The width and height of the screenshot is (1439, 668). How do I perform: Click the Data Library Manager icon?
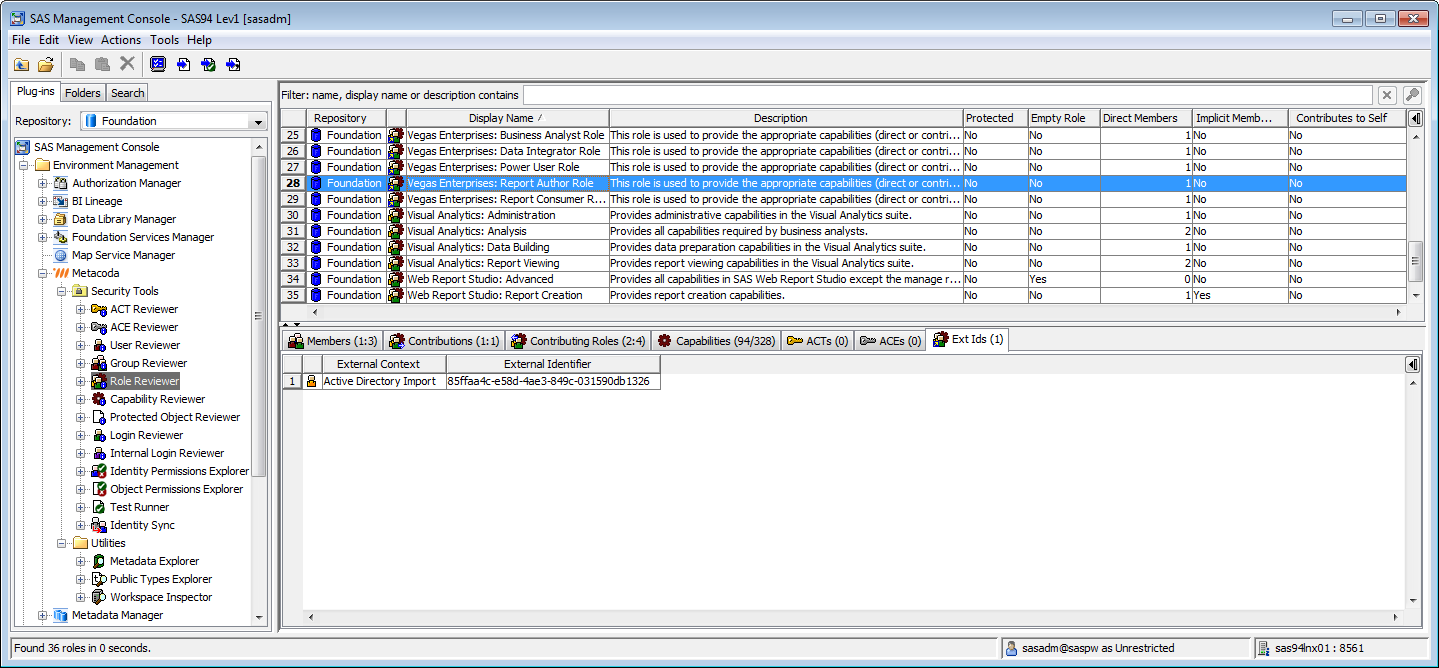click(61, 219)
